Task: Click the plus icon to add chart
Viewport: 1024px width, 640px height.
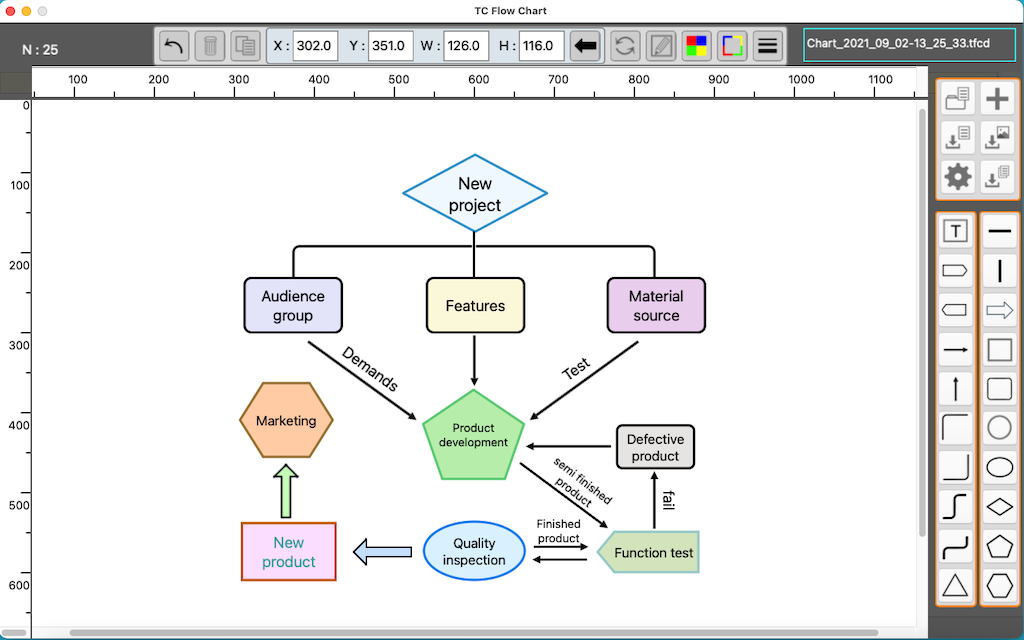Action: point(998,98)
